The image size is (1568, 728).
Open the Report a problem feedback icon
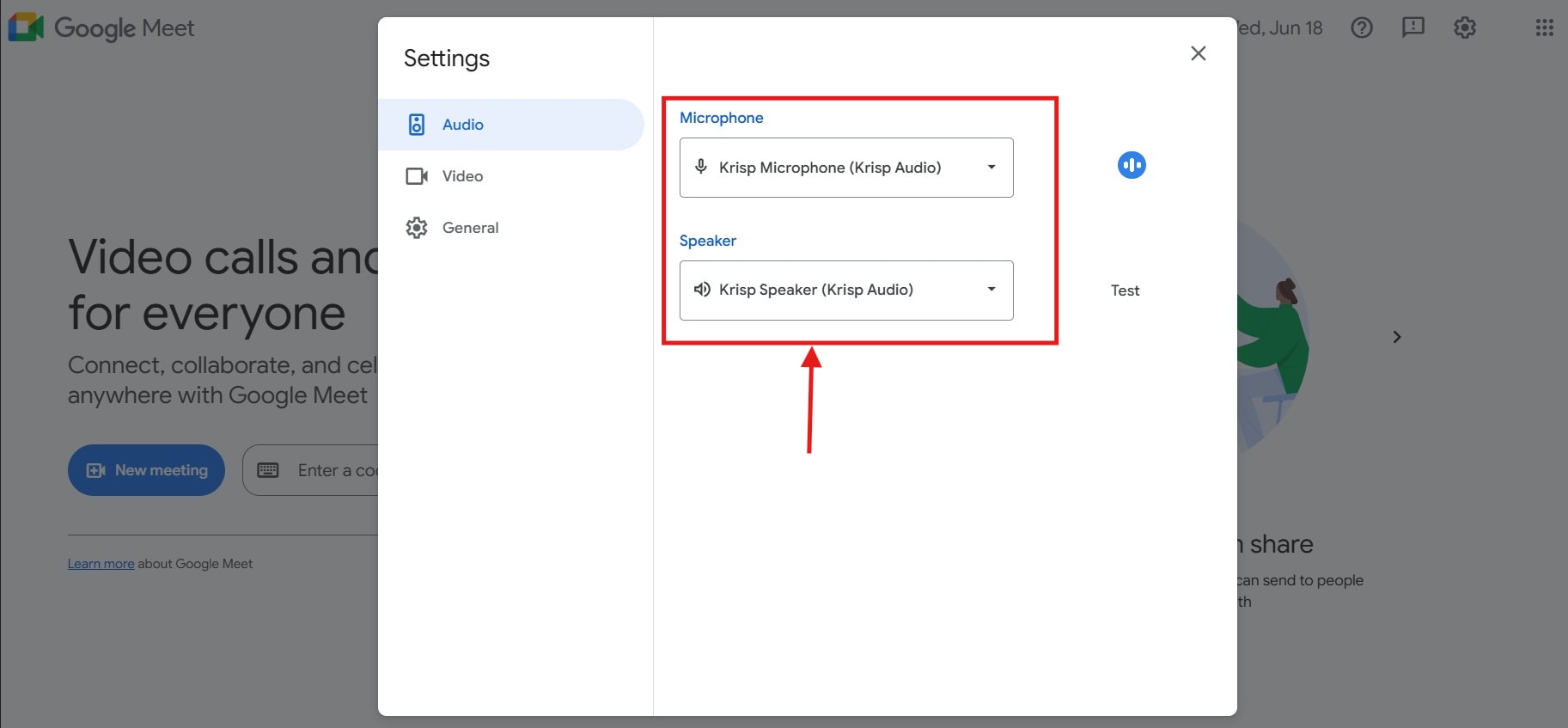(1413, 28)
